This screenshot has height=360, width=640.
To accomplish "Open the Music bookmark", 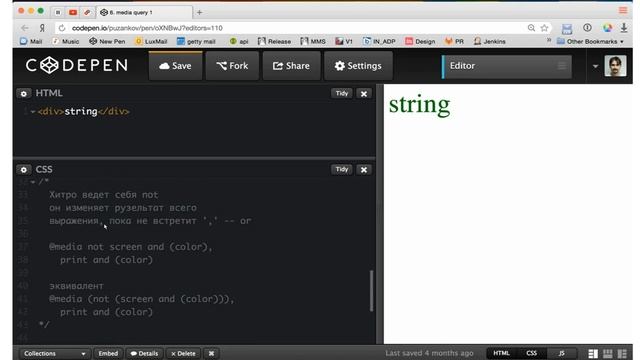I will [65, 41].
